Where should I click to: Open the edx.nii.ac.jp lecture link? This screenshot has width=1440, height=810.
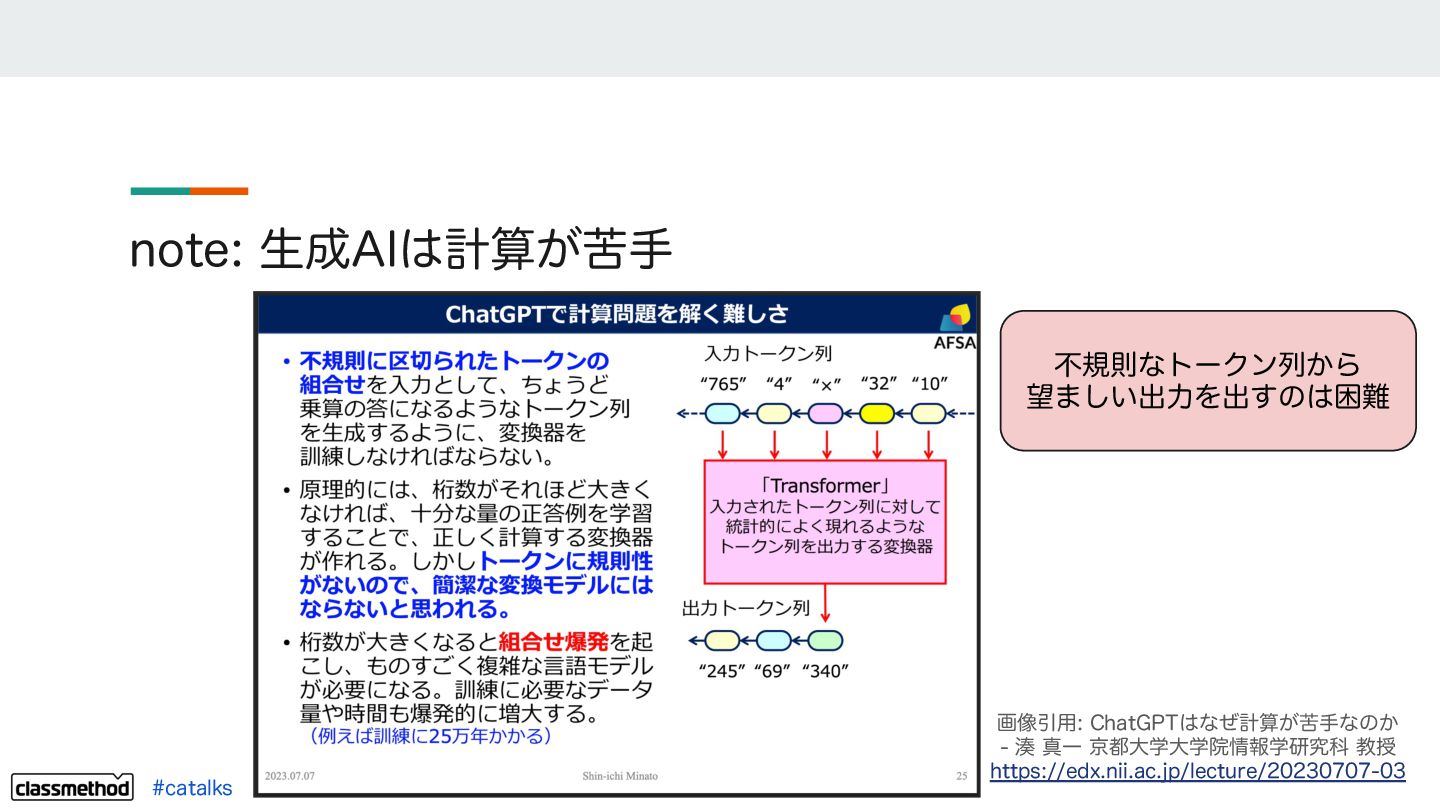click(x=1197, y=771)
